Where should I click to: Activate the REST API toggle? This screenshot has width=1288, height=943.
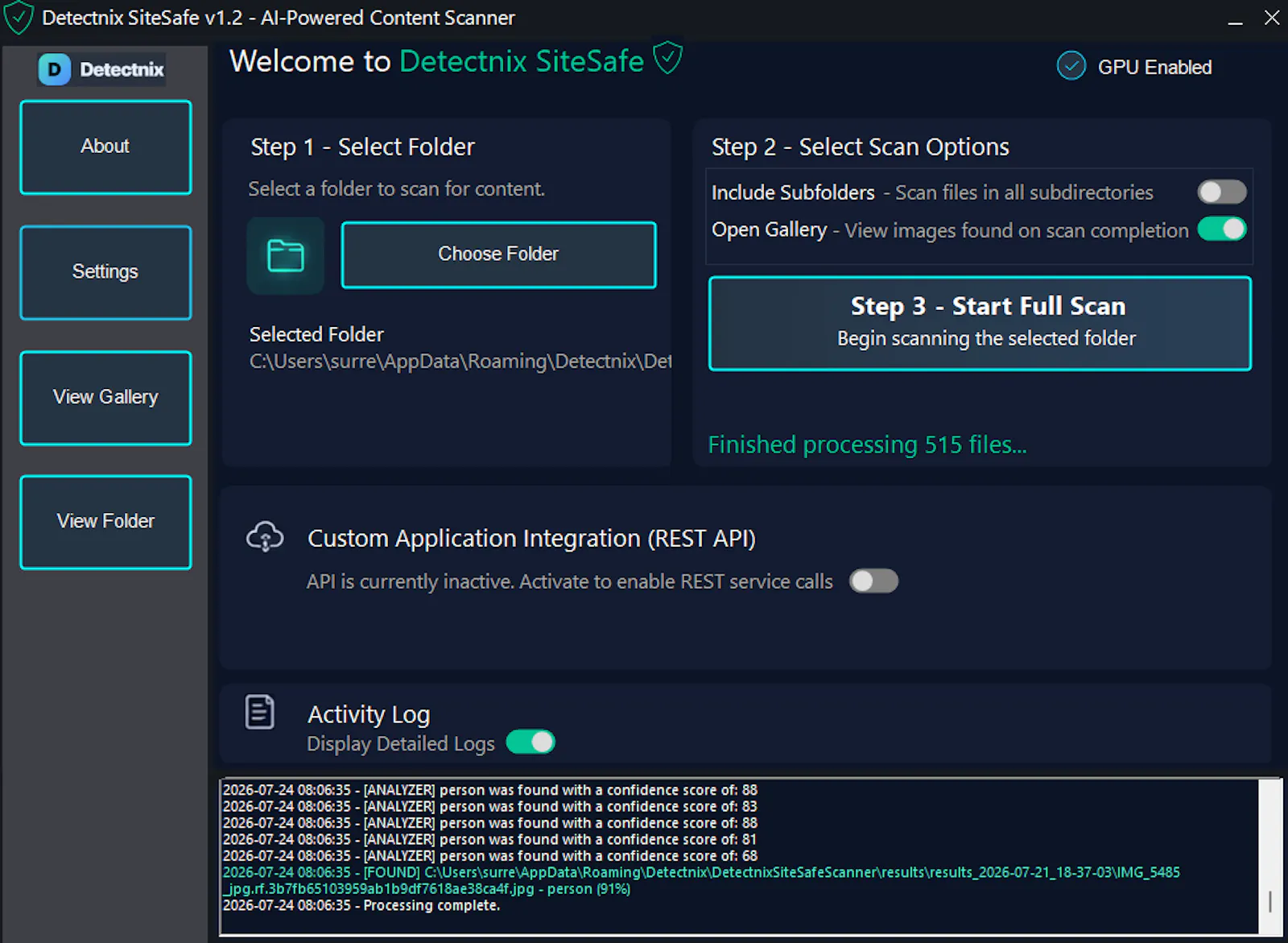pyautogui.click(x=873, y=581)
